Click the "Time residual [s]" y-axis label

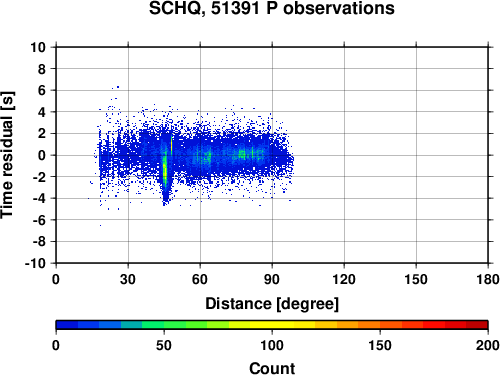tap(7, 155)
